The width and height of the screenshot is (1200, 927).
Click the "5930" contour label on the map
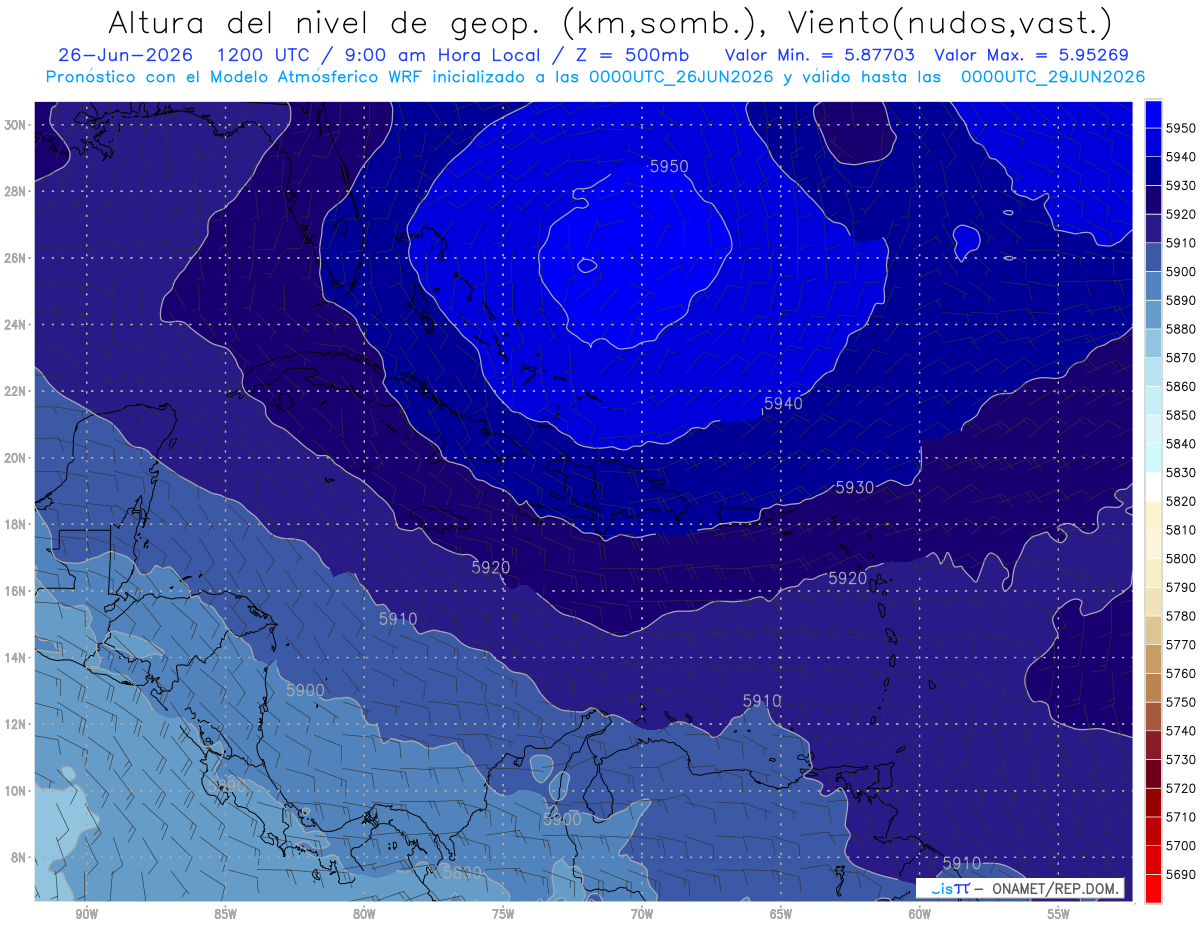tap(855, 487)
